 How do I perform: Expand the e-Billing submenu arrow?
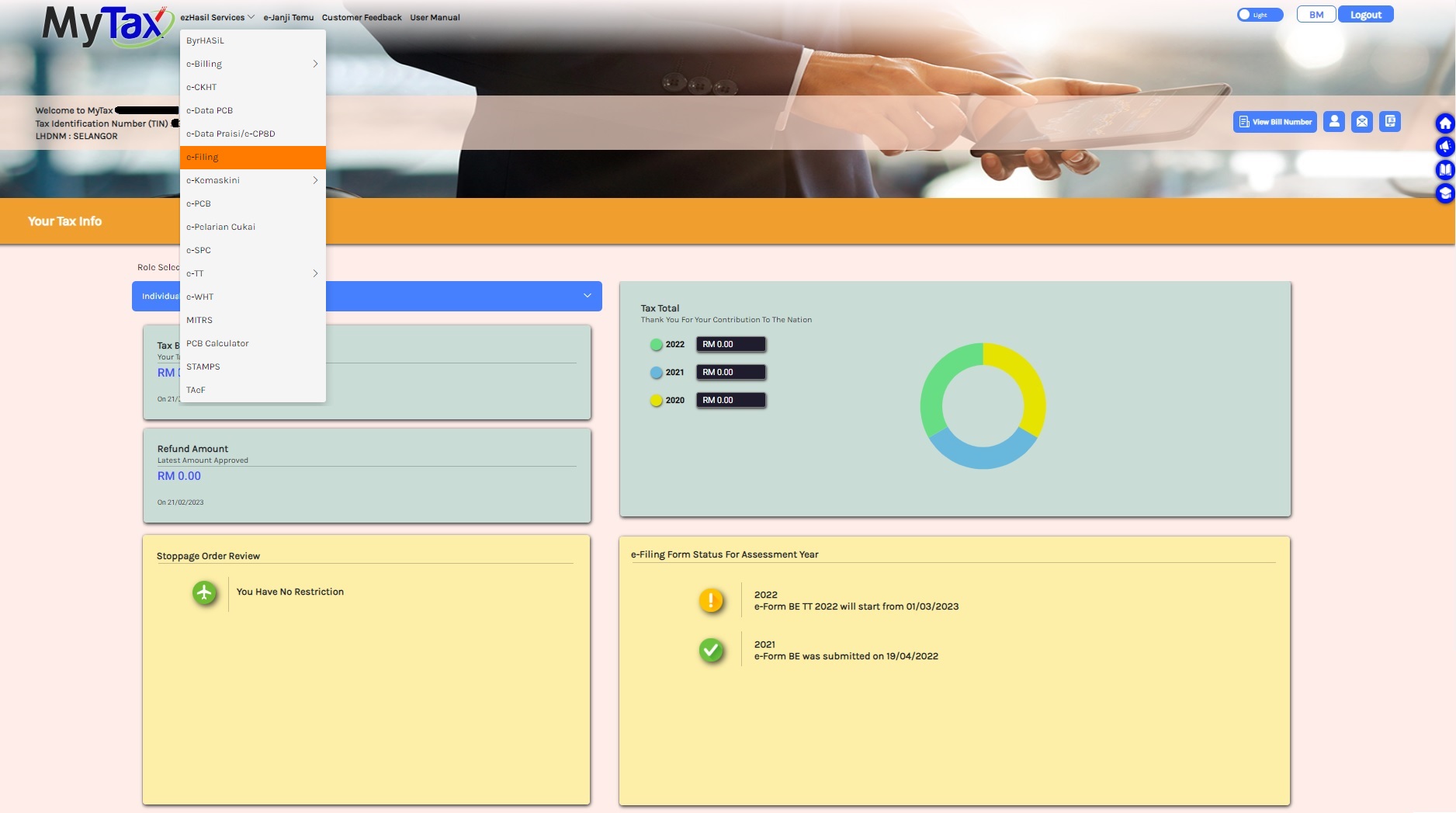pos(315,64)
